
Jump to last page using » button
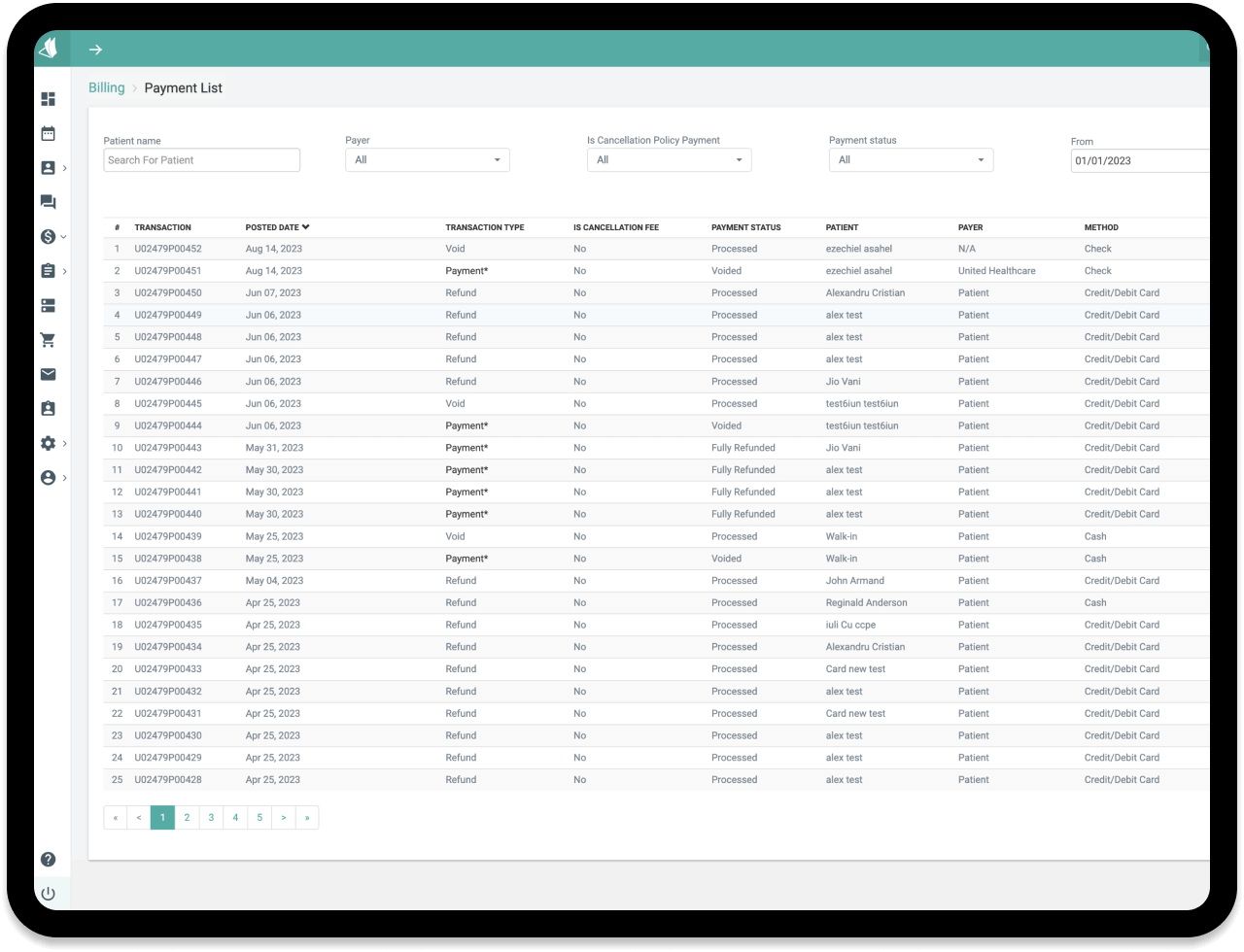point(307,818)
